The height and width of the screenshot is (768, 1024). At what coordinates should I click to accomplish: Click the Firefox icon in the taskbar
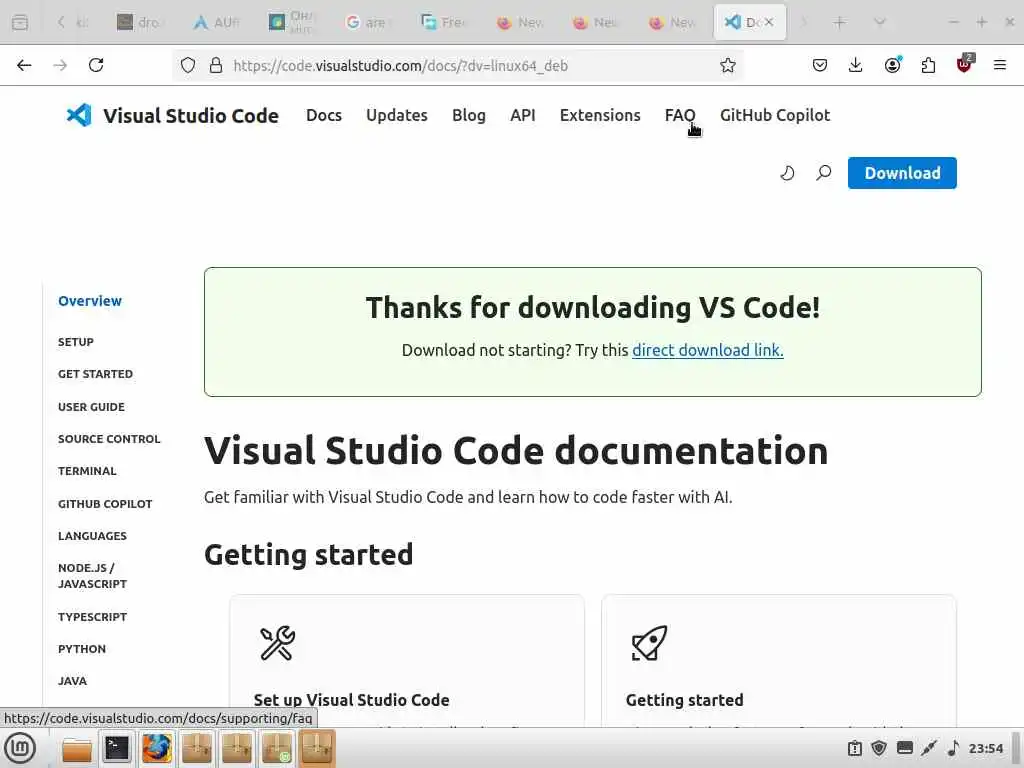[157, 748]
